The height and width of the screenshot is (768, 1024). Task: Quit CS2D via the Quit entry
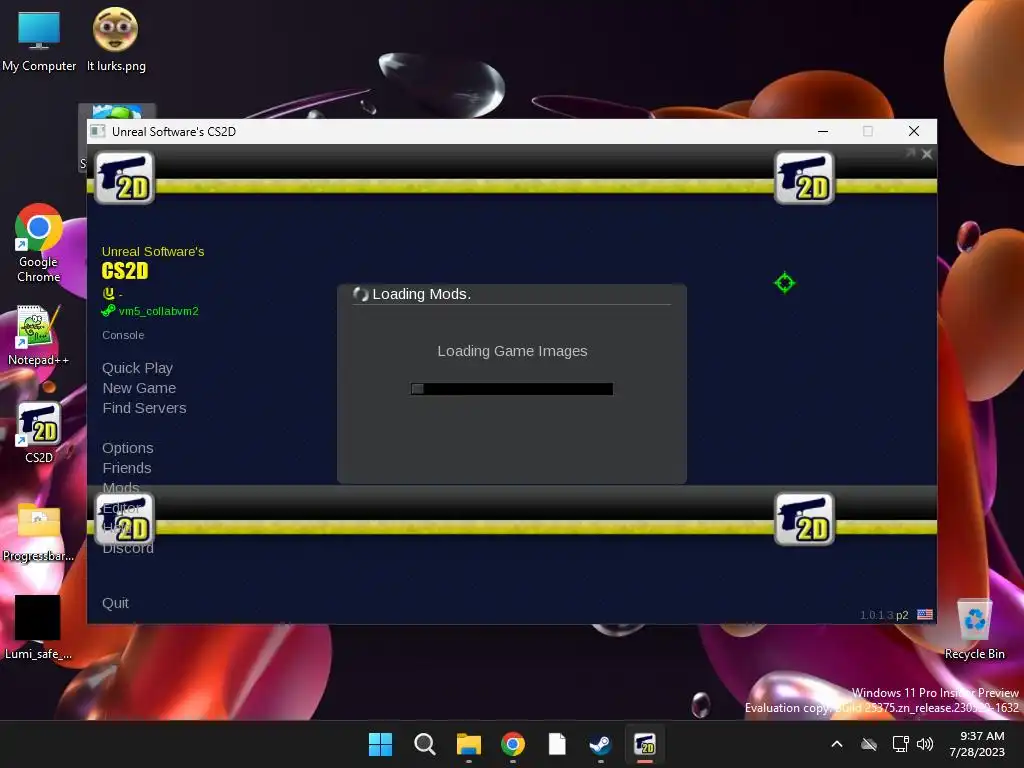[116, 603]
